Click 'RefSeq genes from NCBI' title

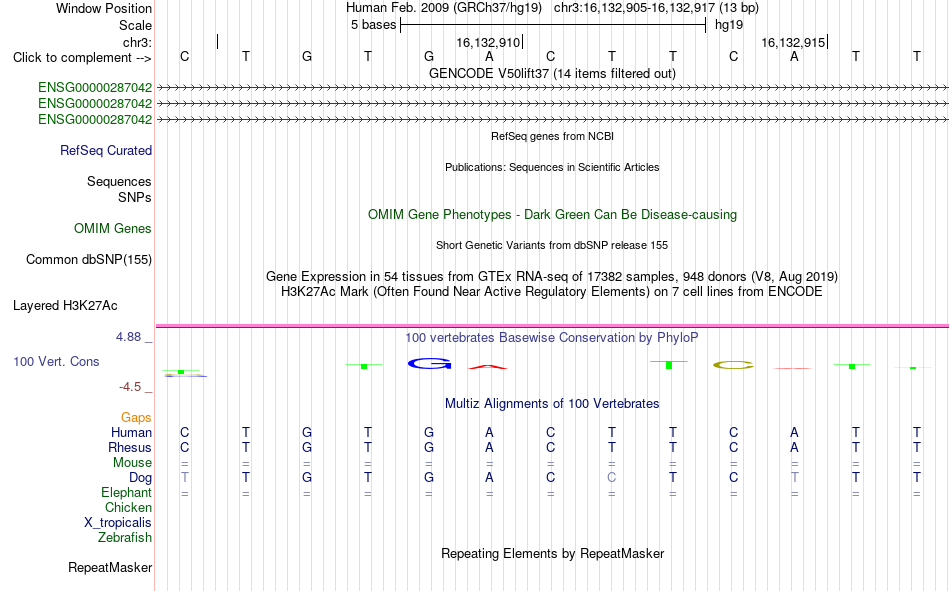click(x=552, y=136)
